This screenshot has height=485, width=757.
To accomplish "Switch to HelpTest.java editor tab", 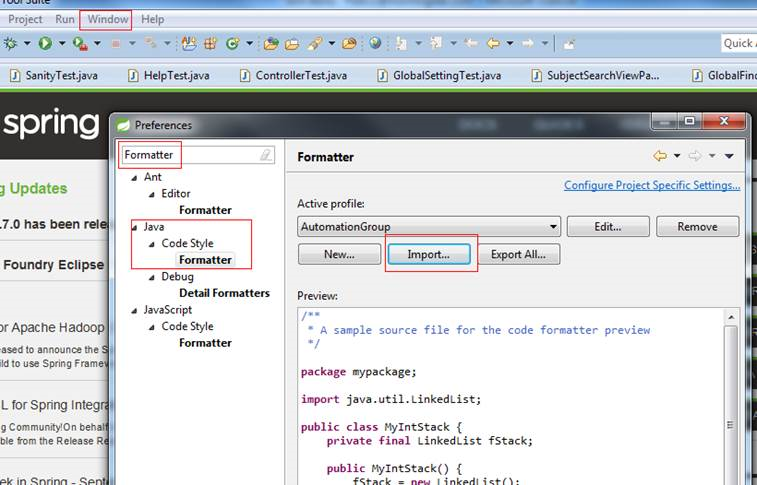I will (x=169, y=75).
